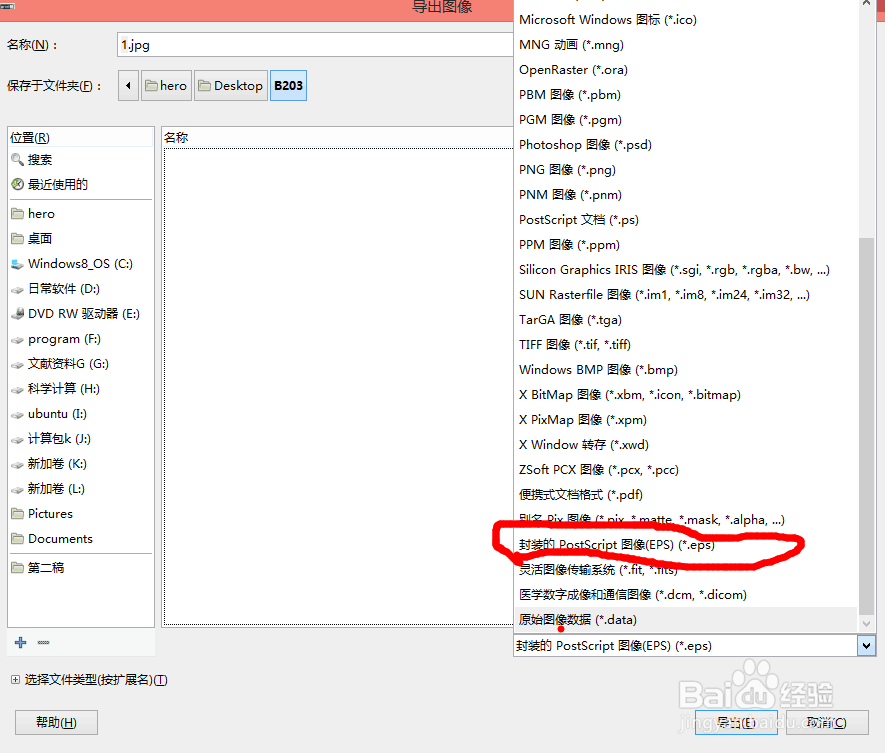The height and width of the screenshot is (753, 885).
Task: Click the 帮助(H) button
Action: point(55,722)
